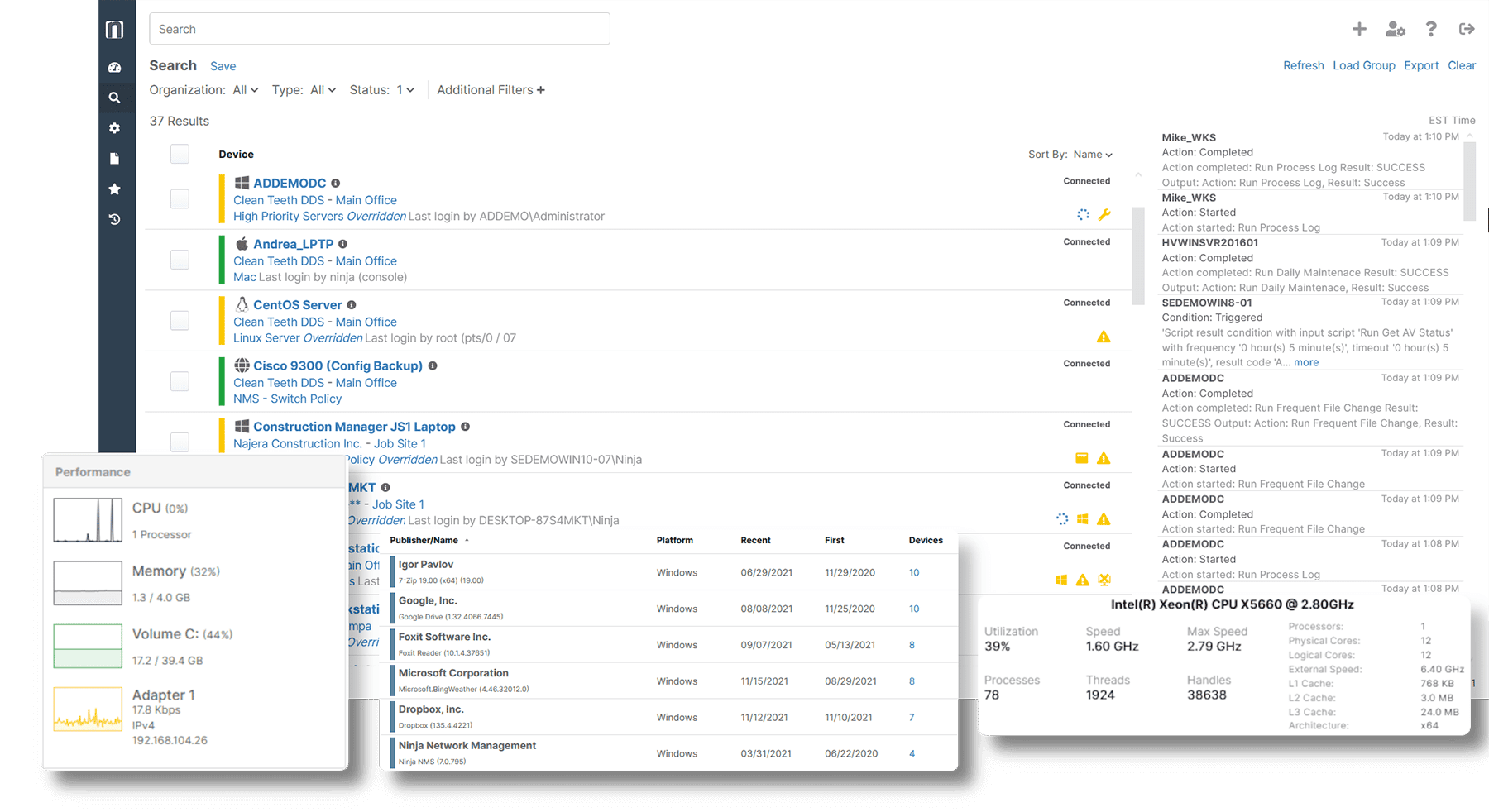This screenshot has height=812, width=1489.
Task: Click the user administration gear icon top right
Action: pyautogui.click(x=1396, y=28)
